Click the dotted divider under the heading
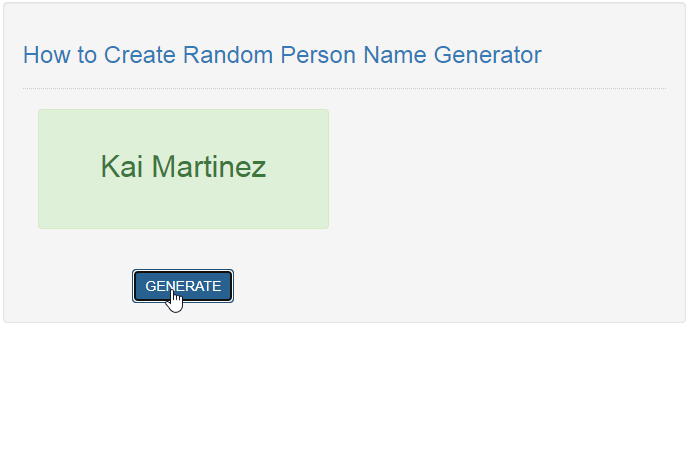This screenshot has width=691, height=460. [345, 89]
